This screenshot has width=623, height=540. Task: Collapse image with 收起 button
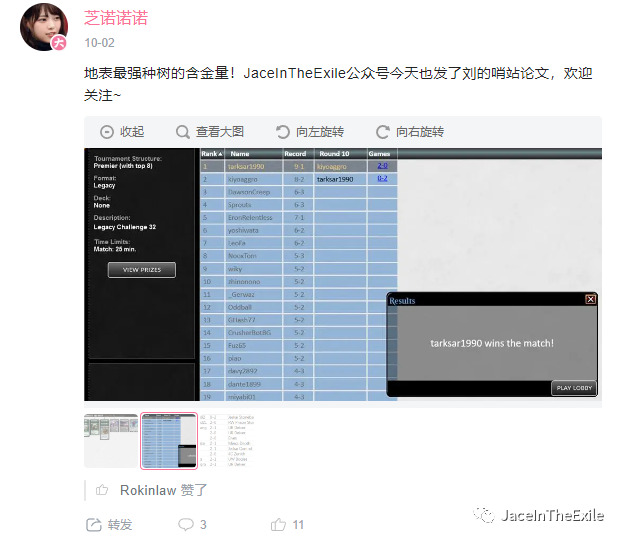pyautogui.click(x=122, y=132)
